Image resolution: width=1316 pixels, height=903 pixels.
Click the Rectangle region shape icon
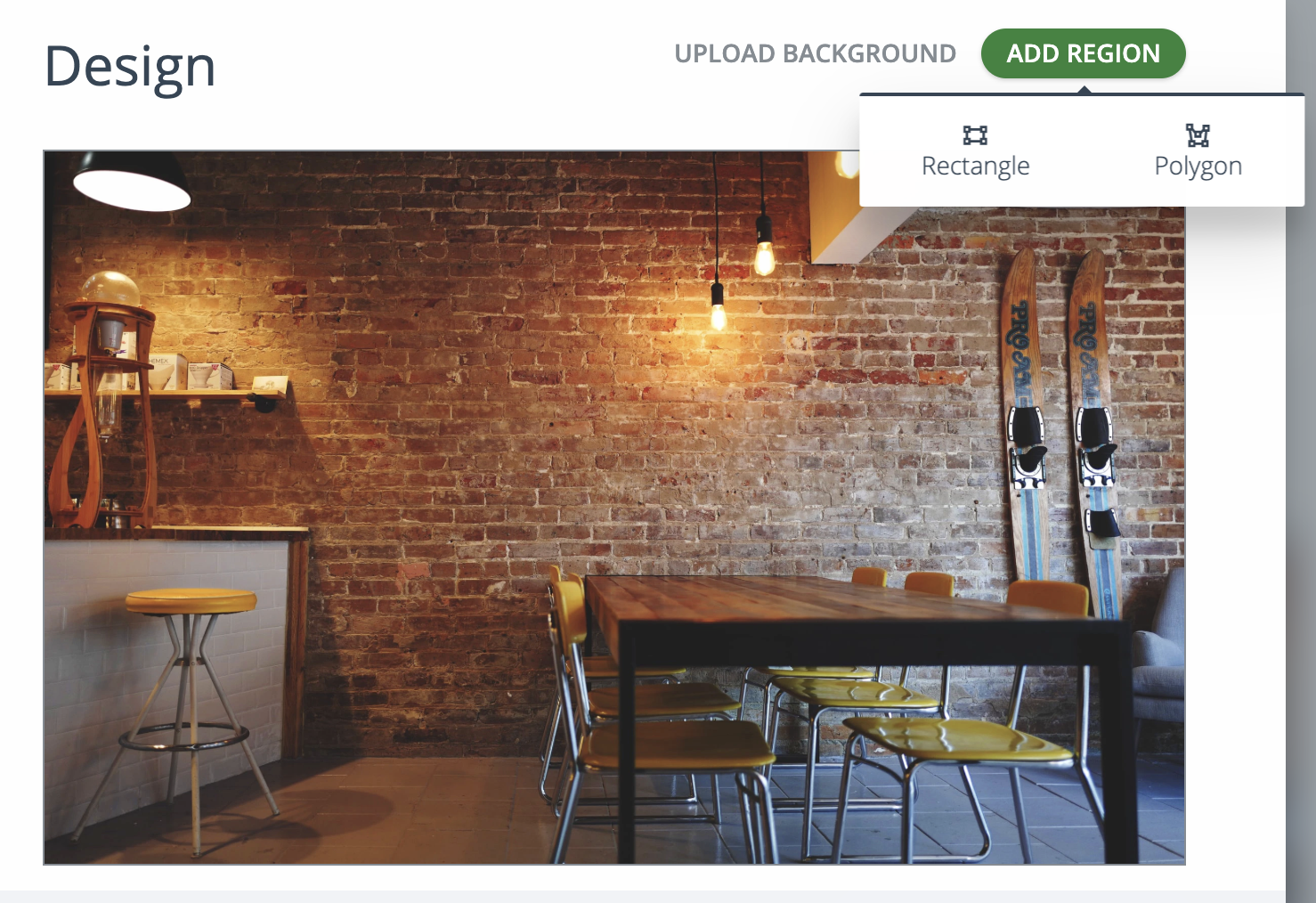click(x=975, y=135)
